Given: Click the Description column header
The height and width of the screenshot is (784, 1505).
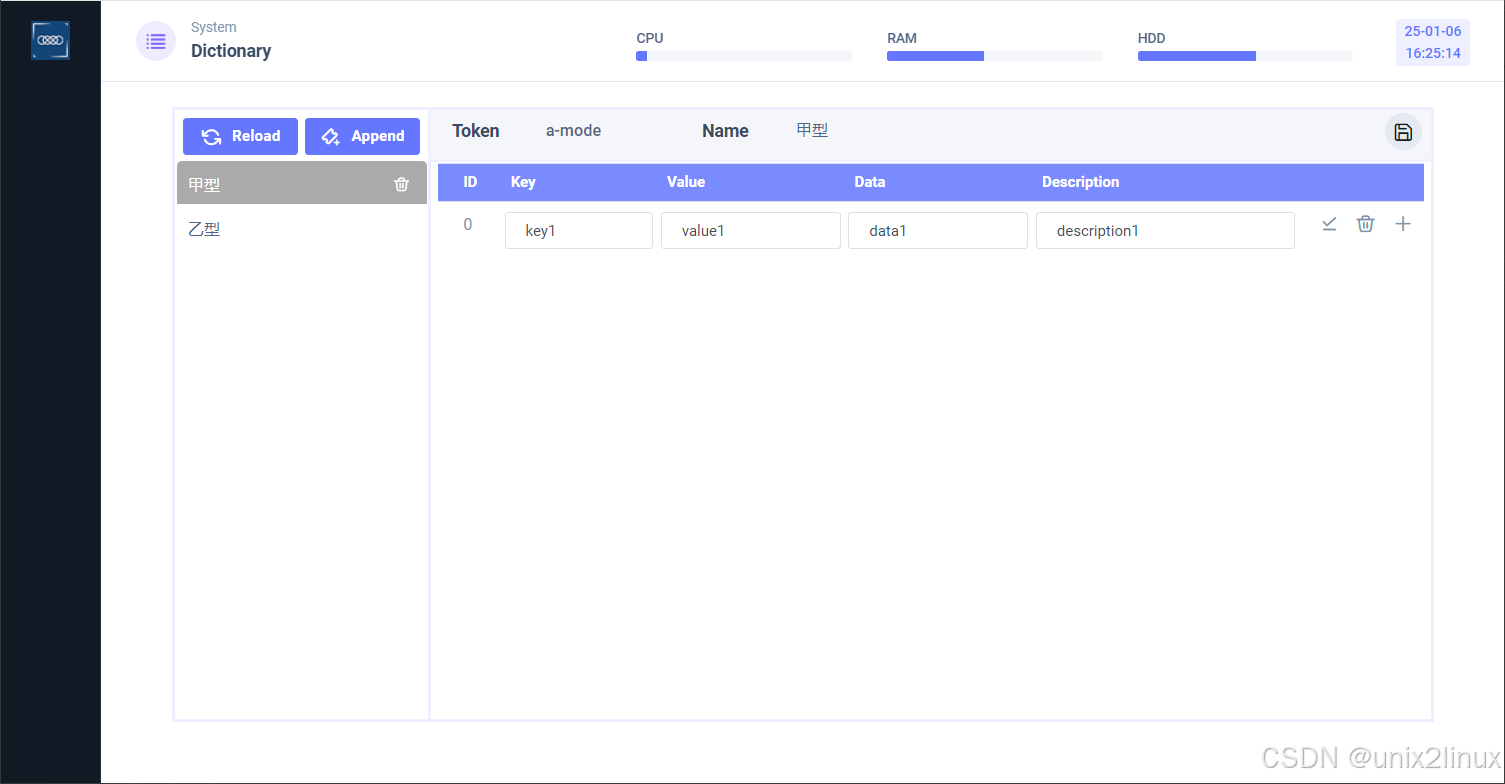Looking at the screenshot, I should pyautogui.click(x=1081, y=182).
